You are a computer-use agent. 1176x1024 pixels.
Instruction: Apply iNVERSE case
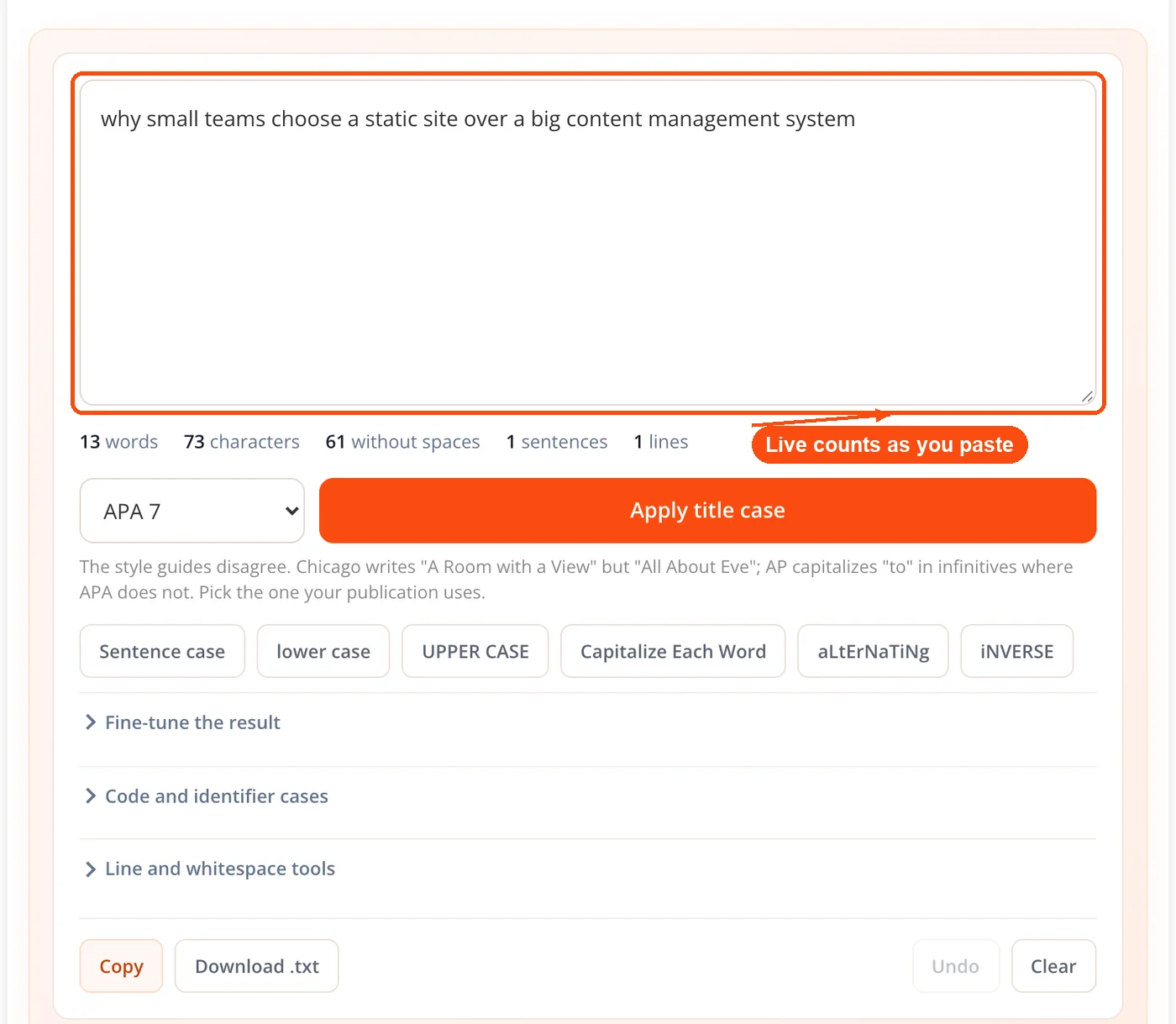tap(1017, 651)
